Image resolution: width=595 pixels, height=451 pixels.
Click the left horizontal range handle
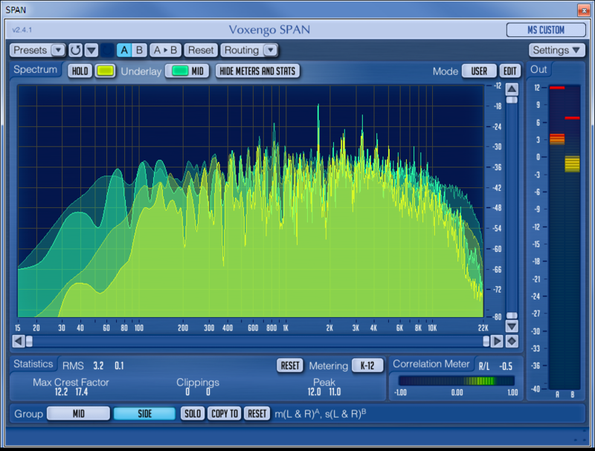29,341
